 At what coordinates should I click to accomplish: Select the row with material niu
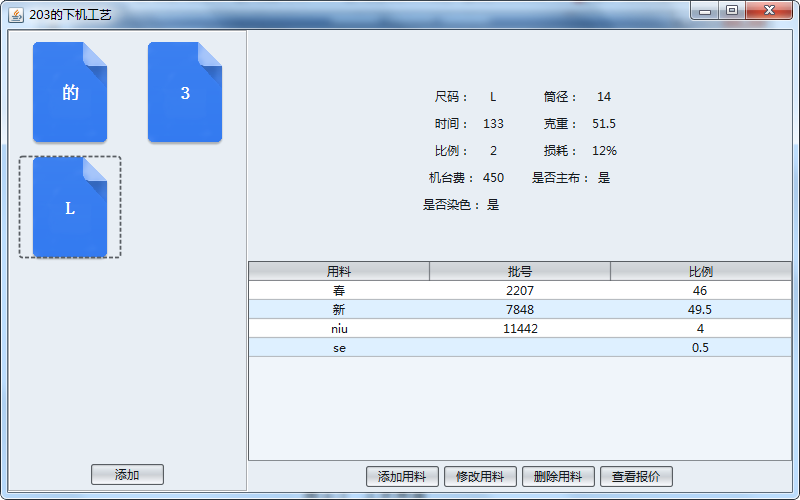point(520,329)
